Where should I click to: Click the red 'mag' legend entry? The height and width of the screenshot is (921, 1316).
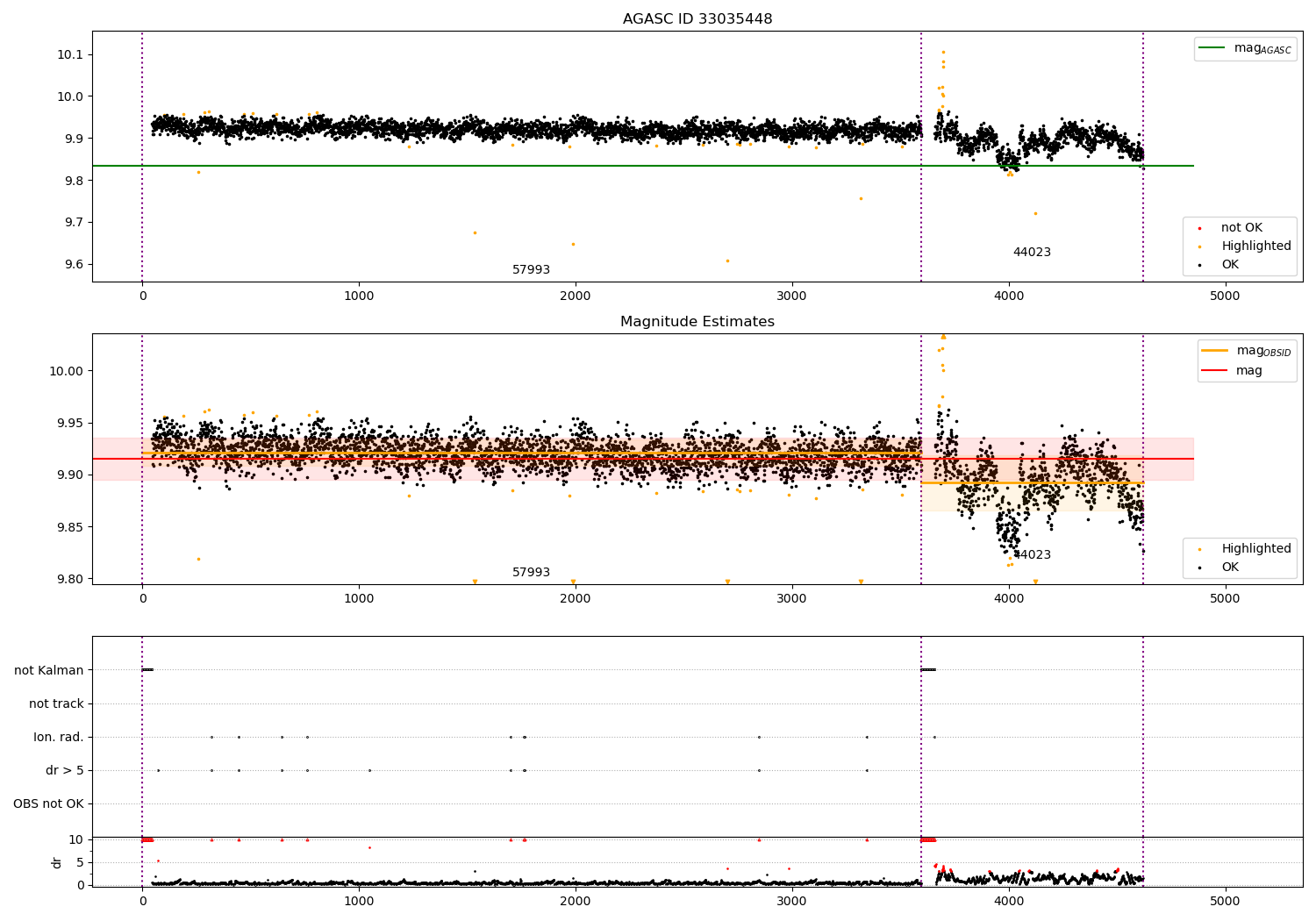1249,371
